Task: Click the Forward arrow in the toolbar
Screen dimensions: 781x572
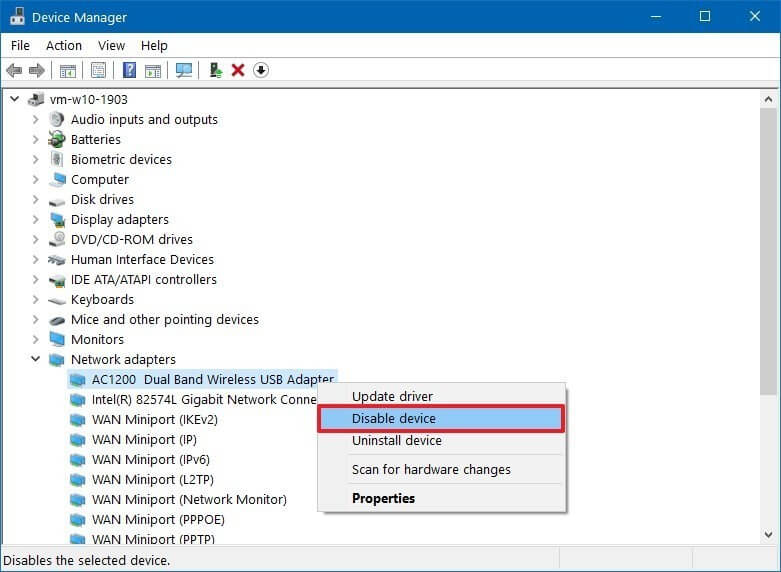Action: [x=36, y=70]
